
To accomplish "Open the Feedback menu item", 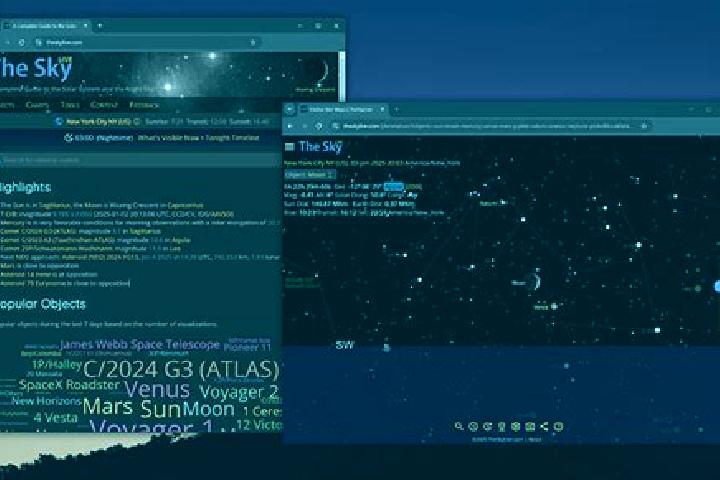I will pyautogui.click(x=144, y=105).
